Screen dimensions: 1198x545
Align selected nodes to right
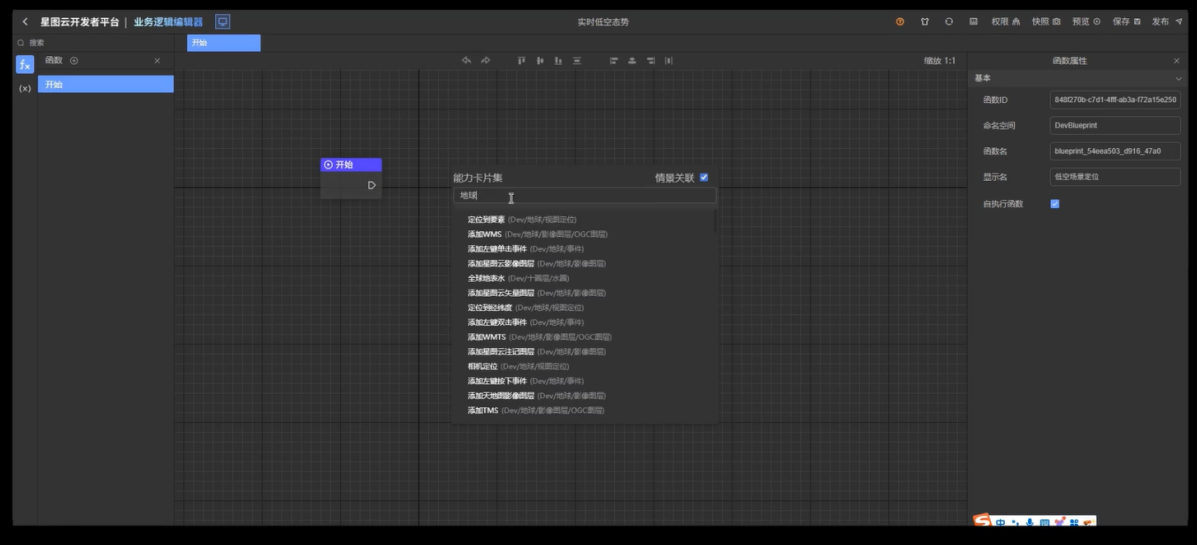click(x=650, y=60)
